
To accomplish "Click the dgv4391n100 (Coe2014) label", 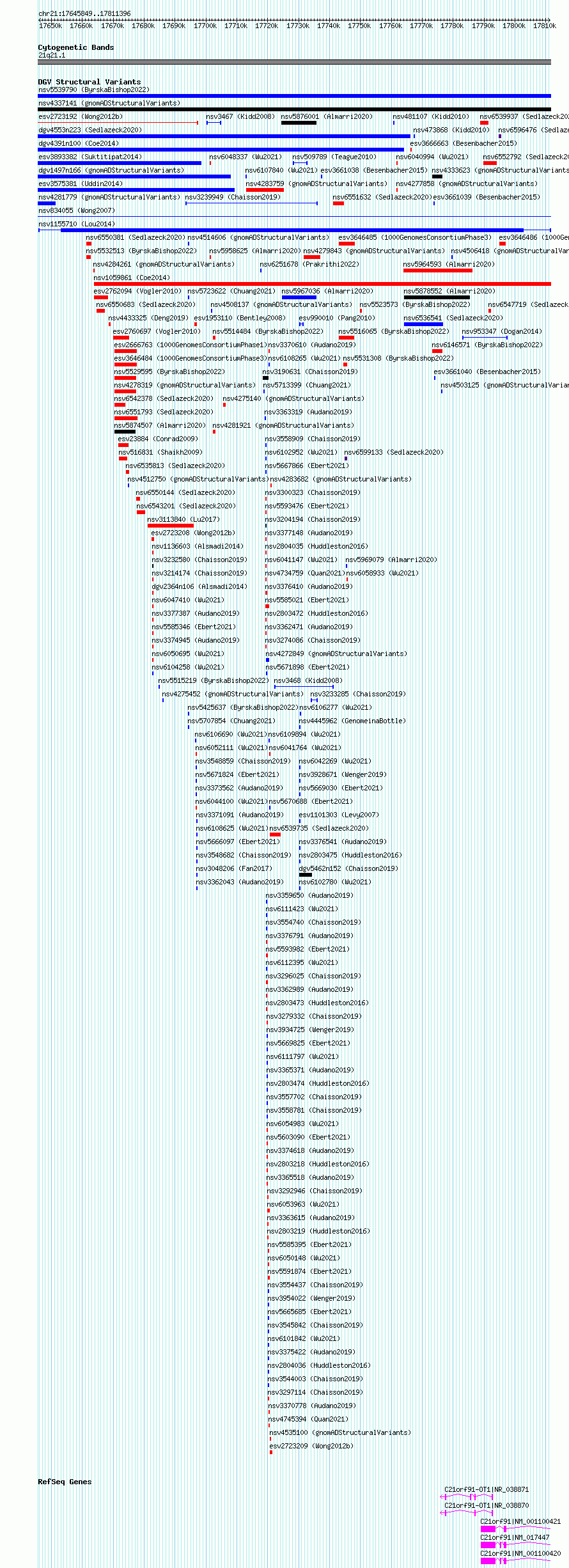I will [x=79, y=143].
